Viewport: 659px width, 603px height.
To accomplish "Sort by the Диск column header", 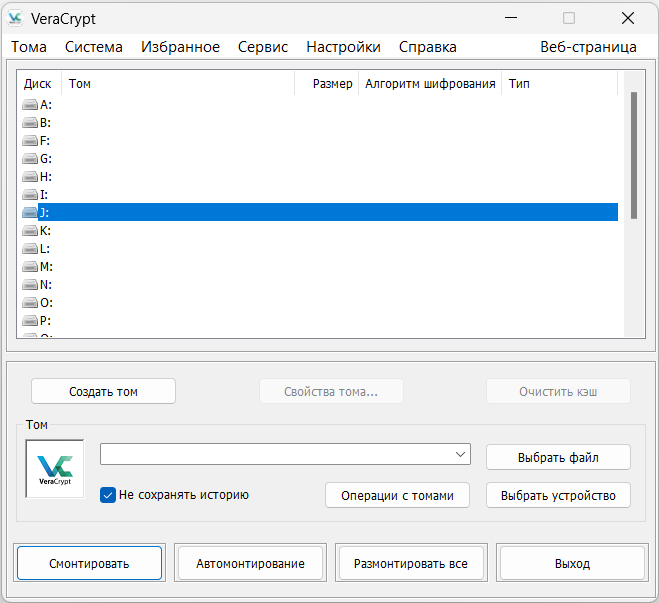I will (x=39, y=84).
